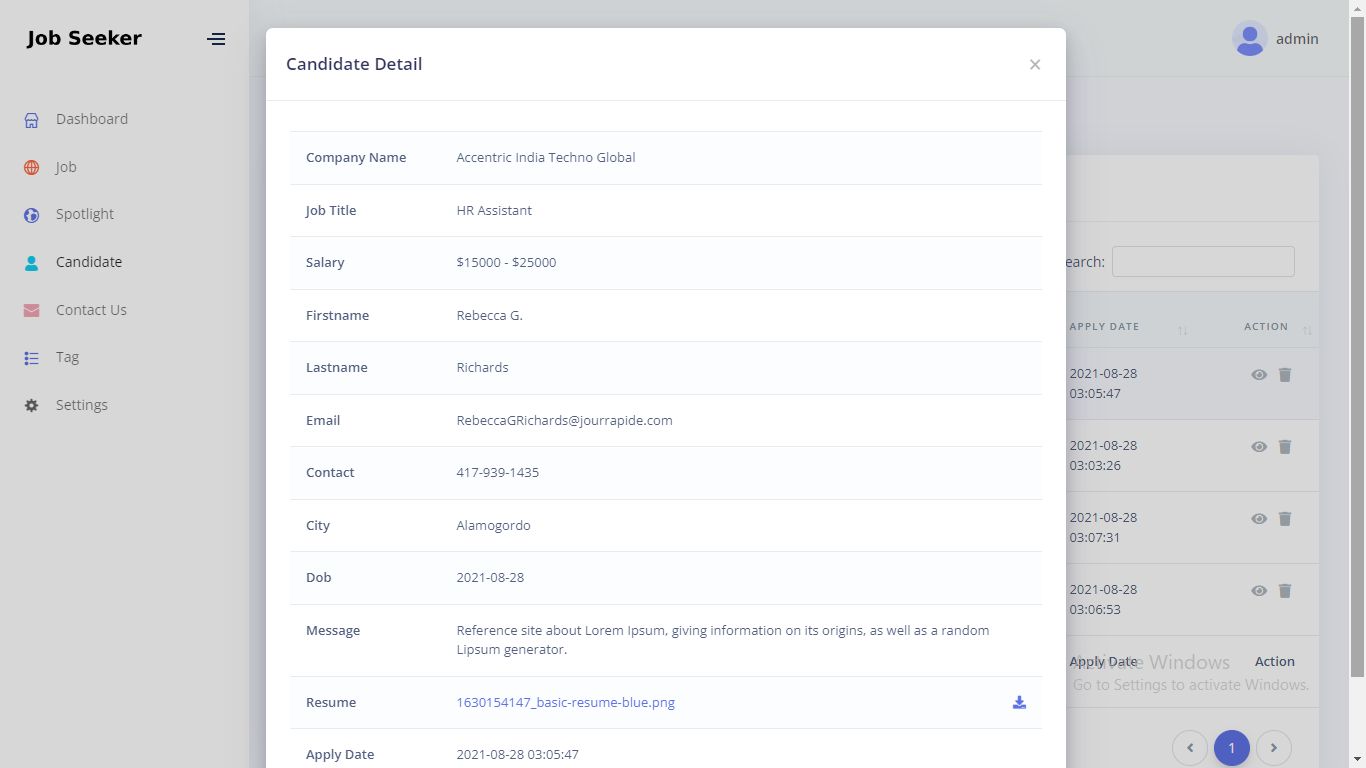This screenshot has height=768, width=1366.
Task: Open the Candidate menu item
Action: pyautogui.click(x=89, y=262)
